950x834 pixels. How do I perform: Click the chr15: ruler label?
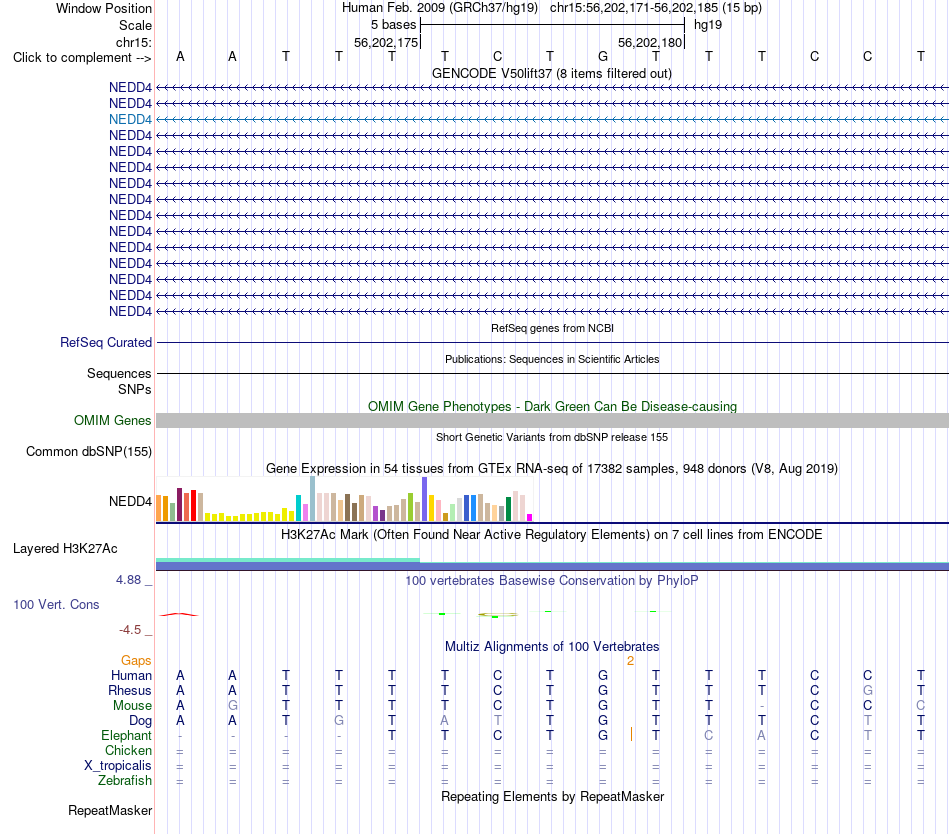tap(134, 42)
